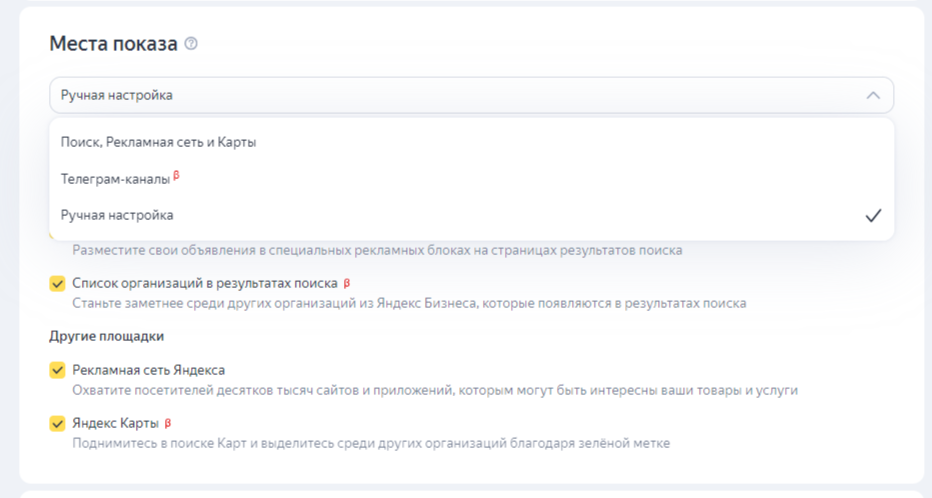The image size is (932, 498).
Task: Uncheck Список организаций в результатах поиска
Action: point(57,283)
